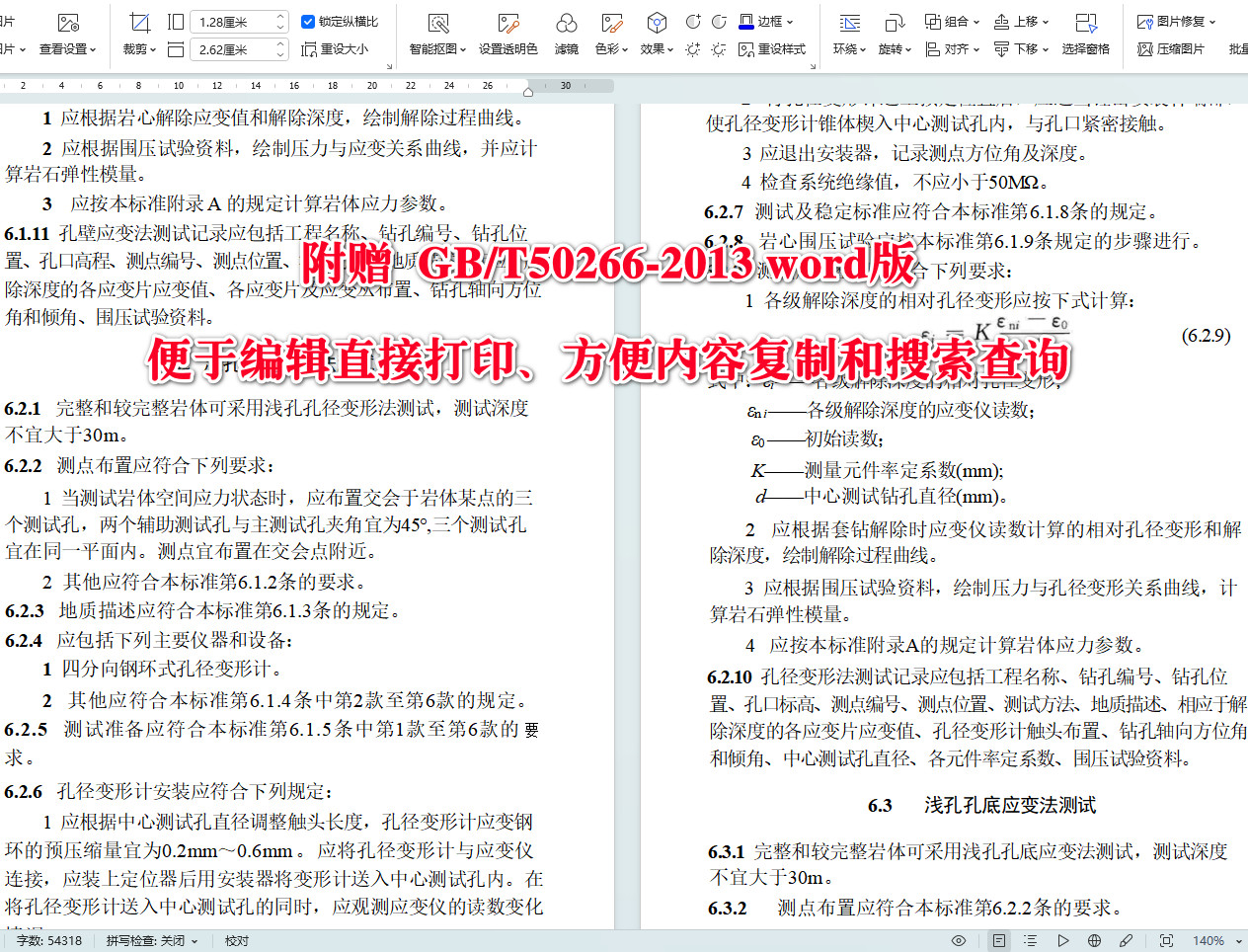Image resolution: width=1248 pixels, height=952 pixels.
Task: Click the 字数: 54318 word count
Action: pos(49,940)
